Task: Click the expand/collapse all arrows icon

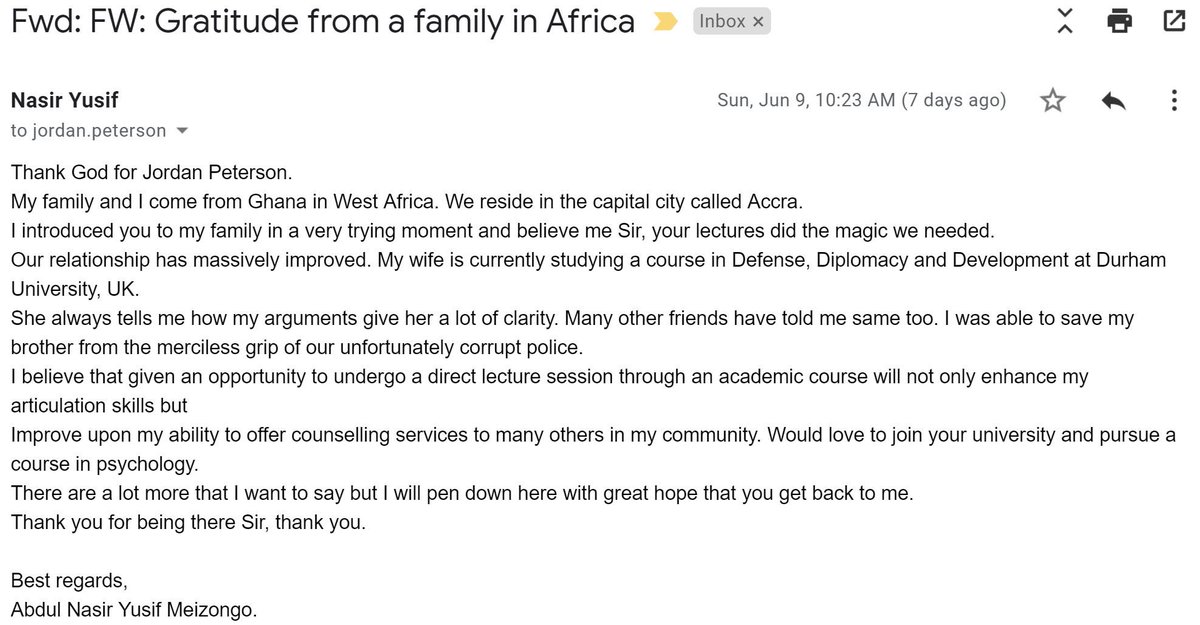Action: pos(1064,21)
